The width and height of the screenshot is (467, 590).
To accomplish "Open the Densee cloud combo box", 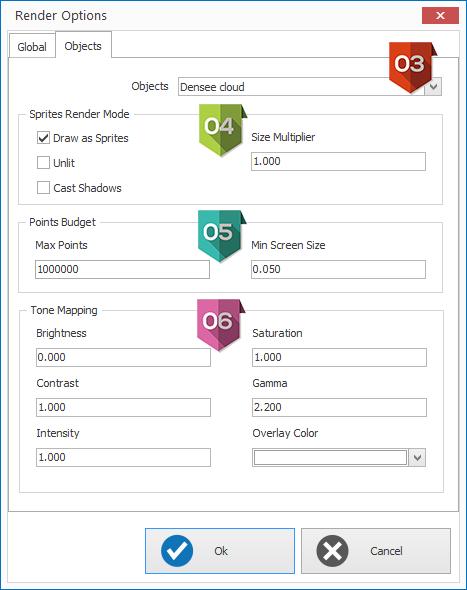I will click(302, 87).
